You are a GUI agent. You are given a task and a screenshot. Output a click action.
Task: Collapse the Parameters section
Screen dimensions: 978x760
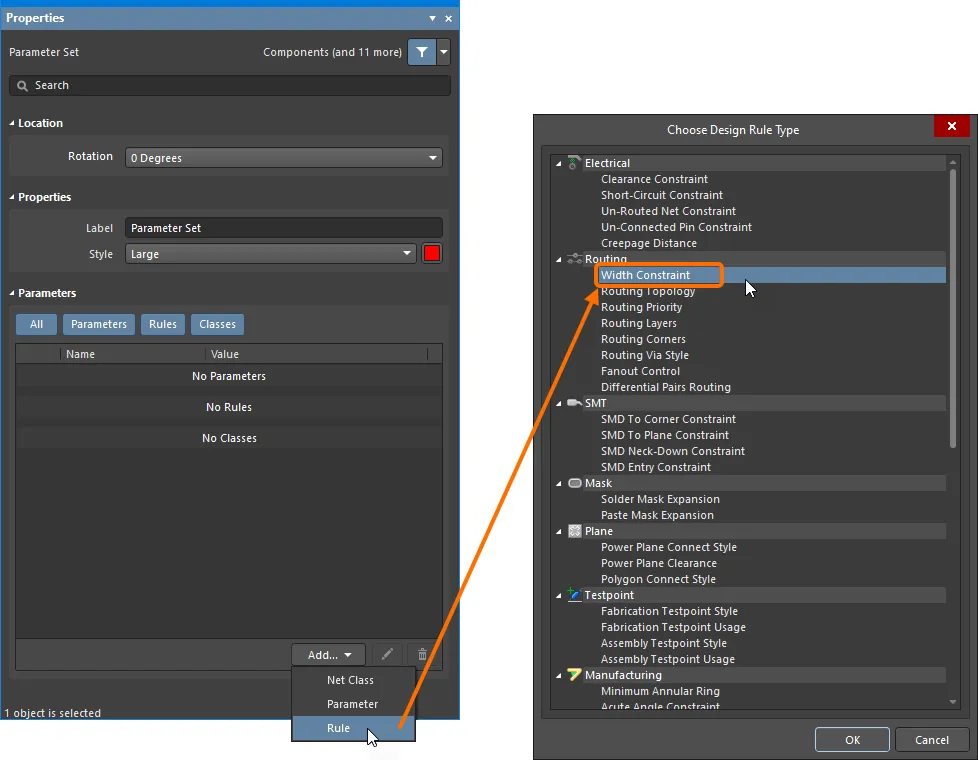tap(12, 293)
